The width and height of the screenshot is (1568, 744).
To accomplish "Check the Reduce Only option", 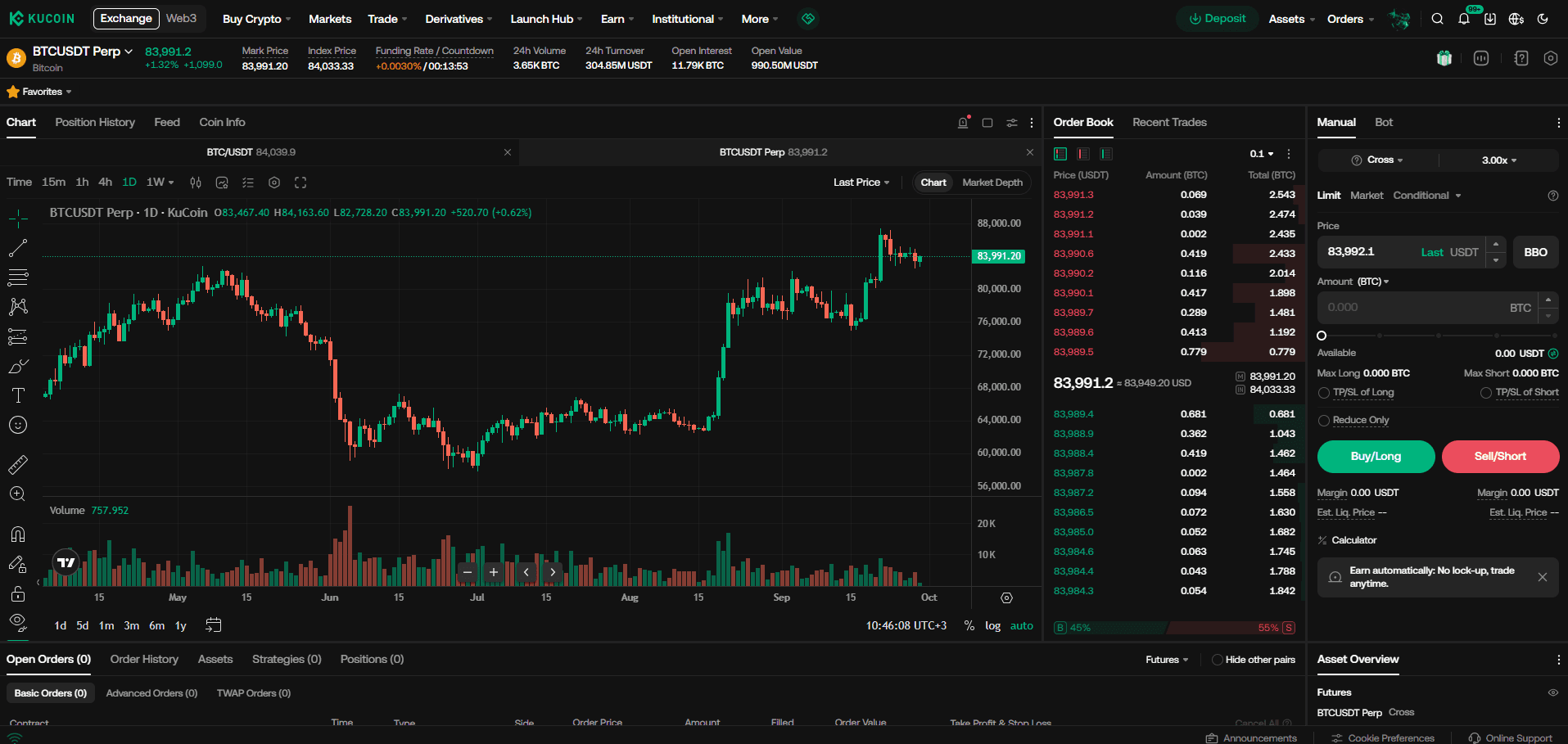I will [1323, 421].
